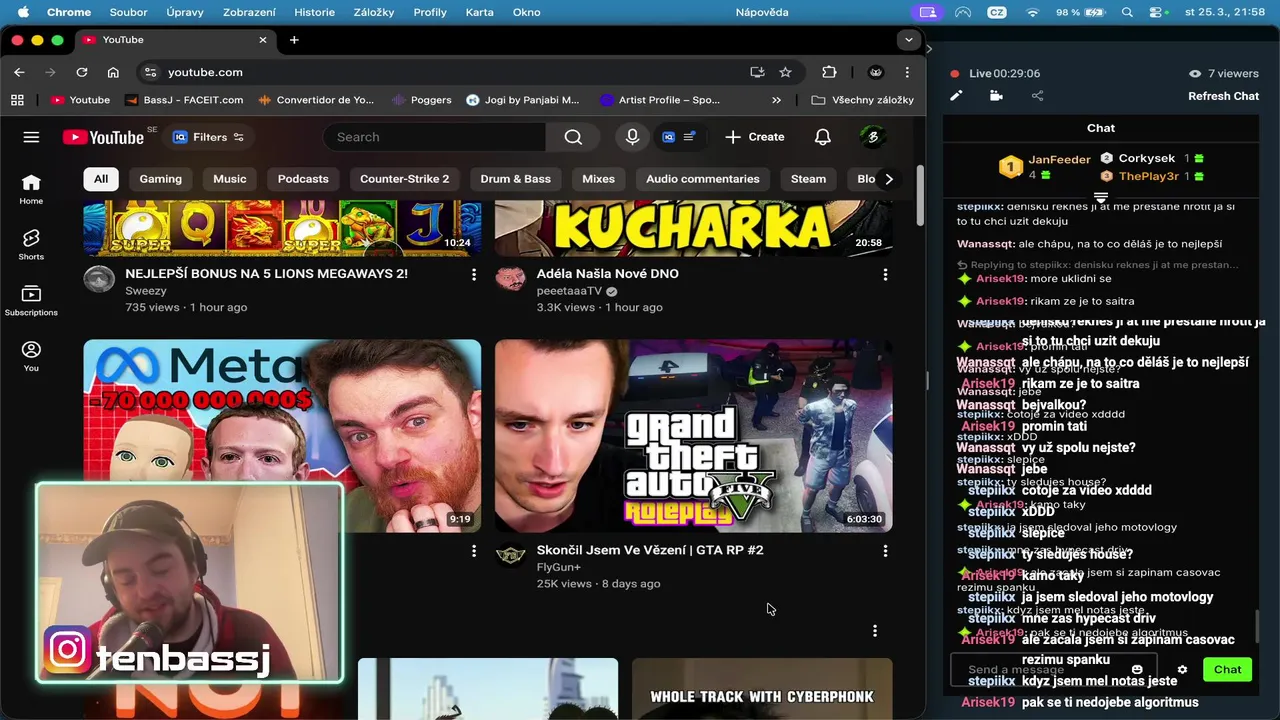
Task: Open the BassJ - FACEIT.com bookmark
Action: 184,100
